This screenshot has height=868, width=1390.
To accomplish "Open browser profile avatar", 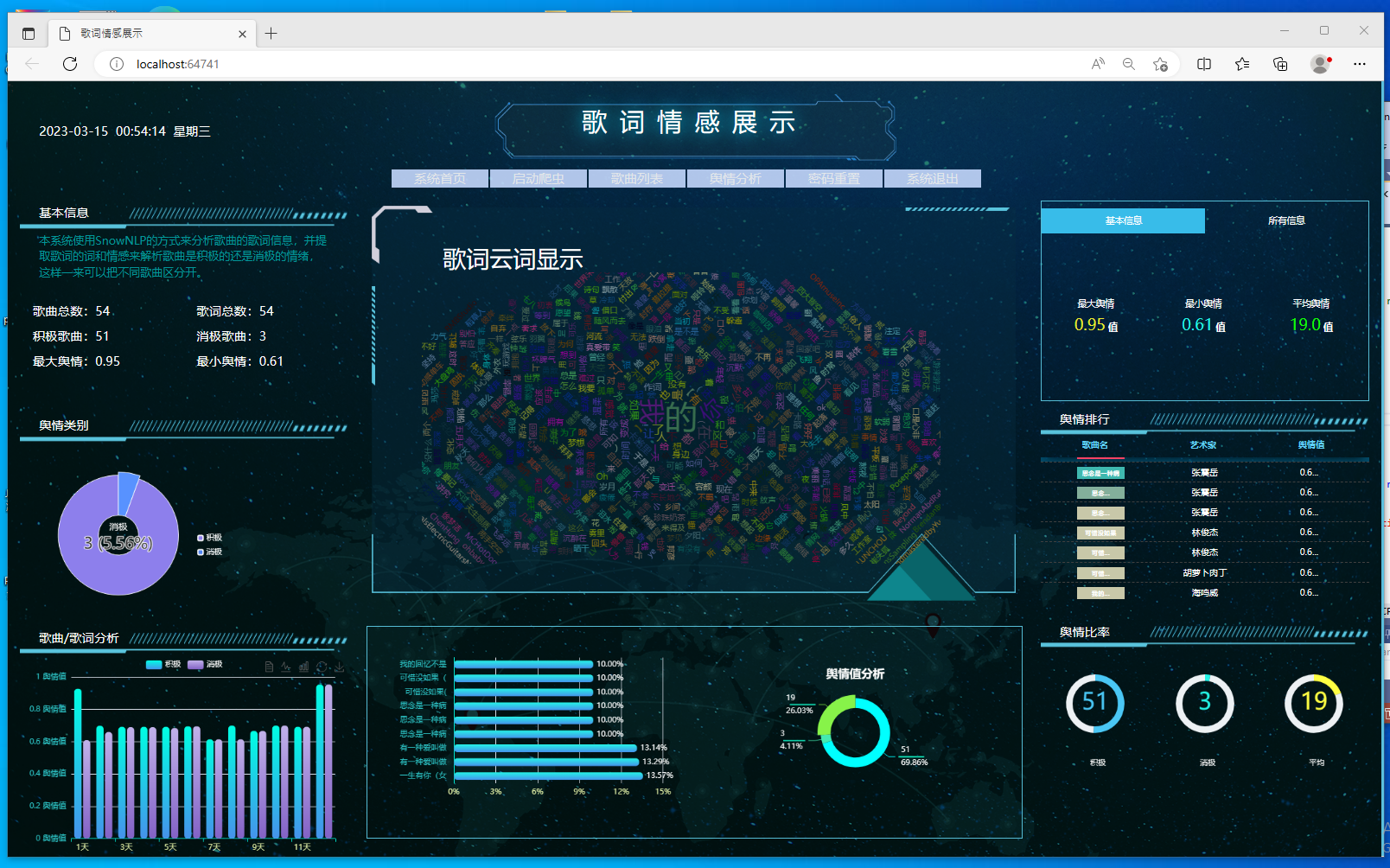I will (x=1320, y=64).
